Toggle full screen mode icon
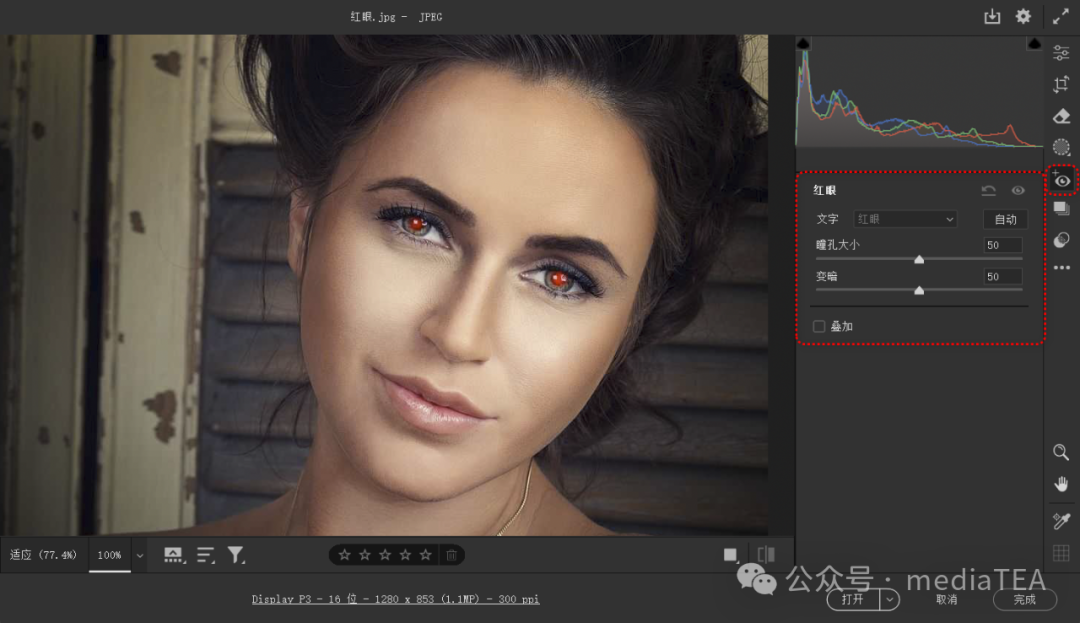 [1061, 17]
